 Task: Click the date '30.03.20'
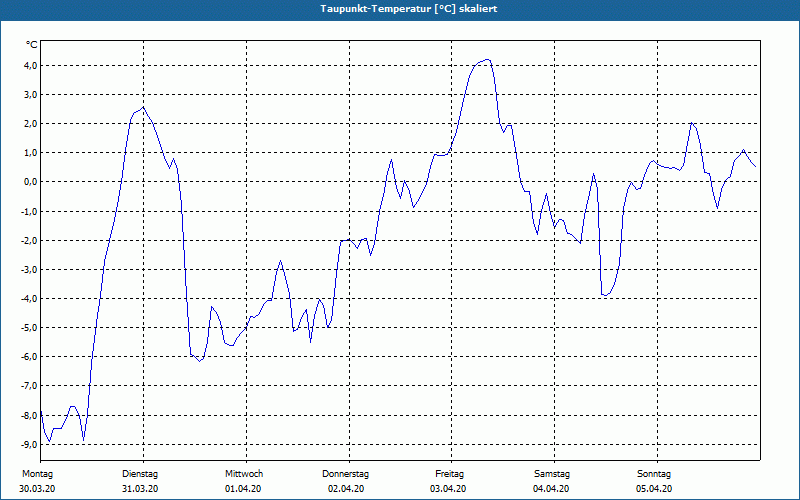point(37,489)
